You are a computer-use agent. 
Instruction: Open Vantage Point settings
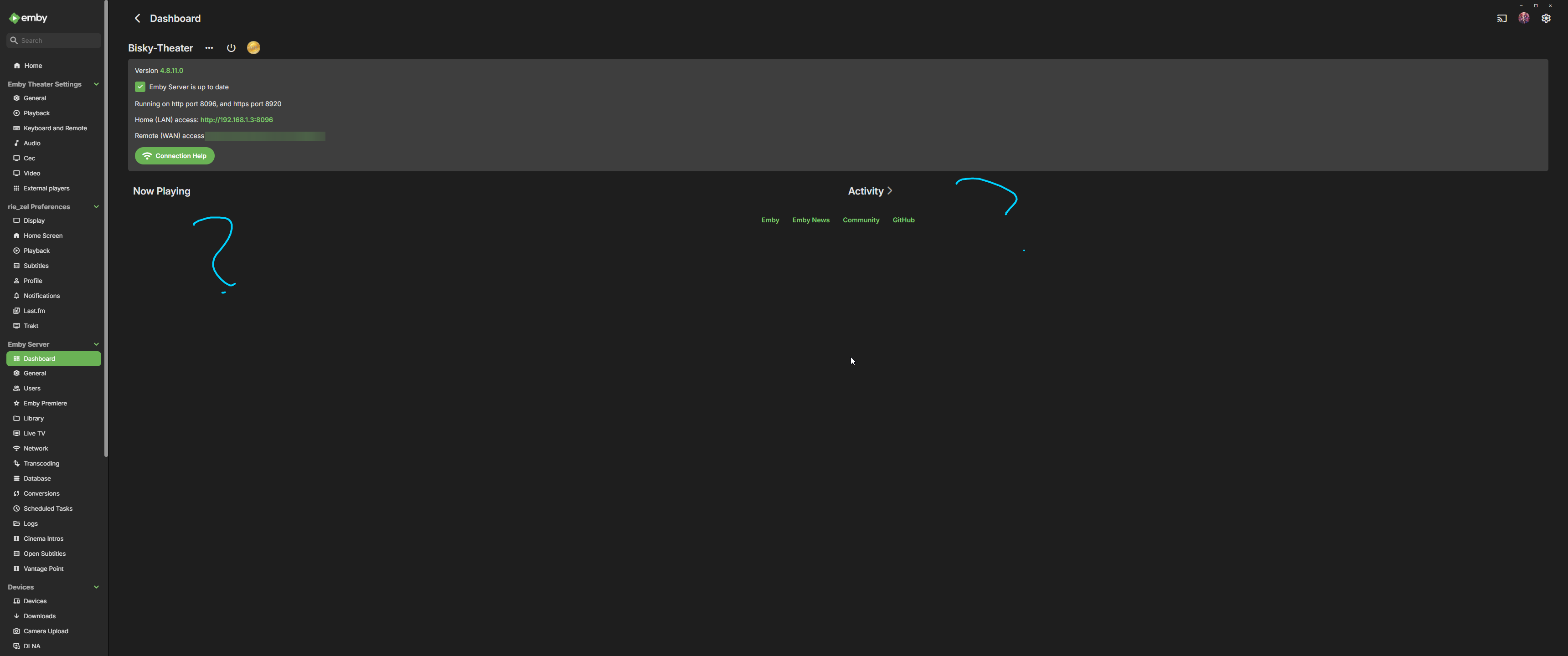tap(54, 569)
